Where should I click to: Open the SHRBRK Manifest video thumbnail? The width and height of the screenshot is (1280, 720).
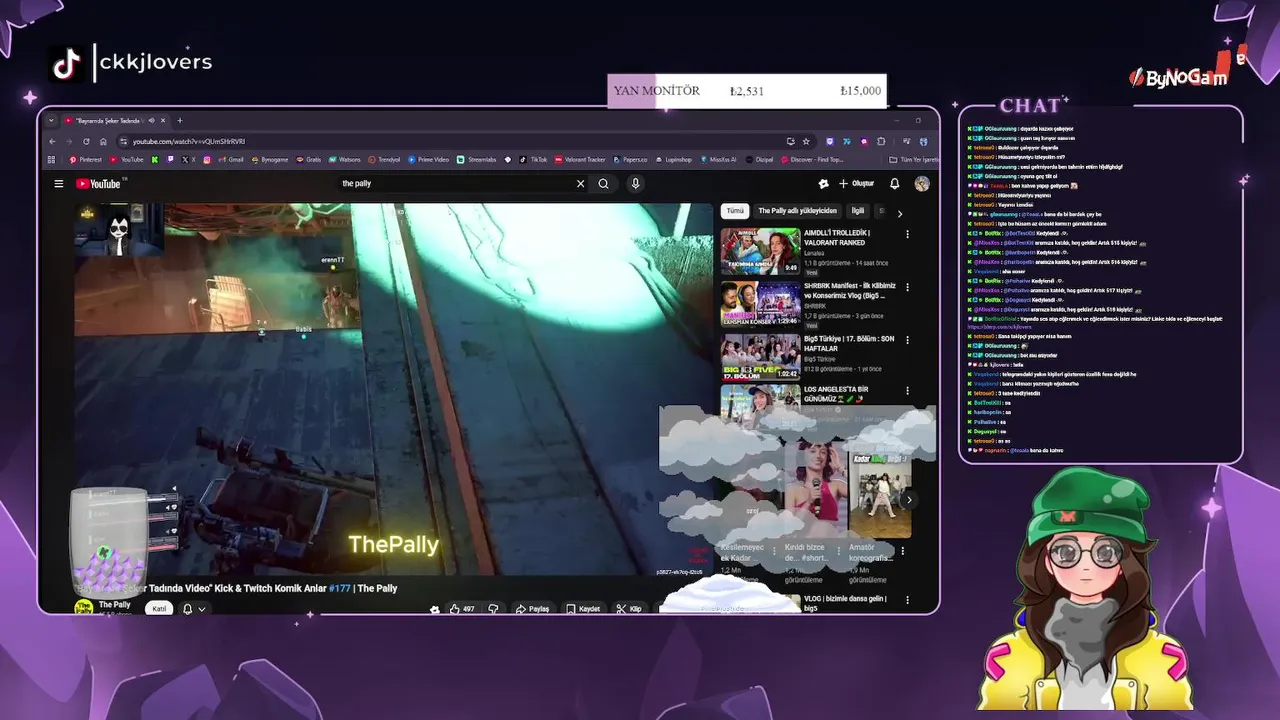[x=760, y=304]
